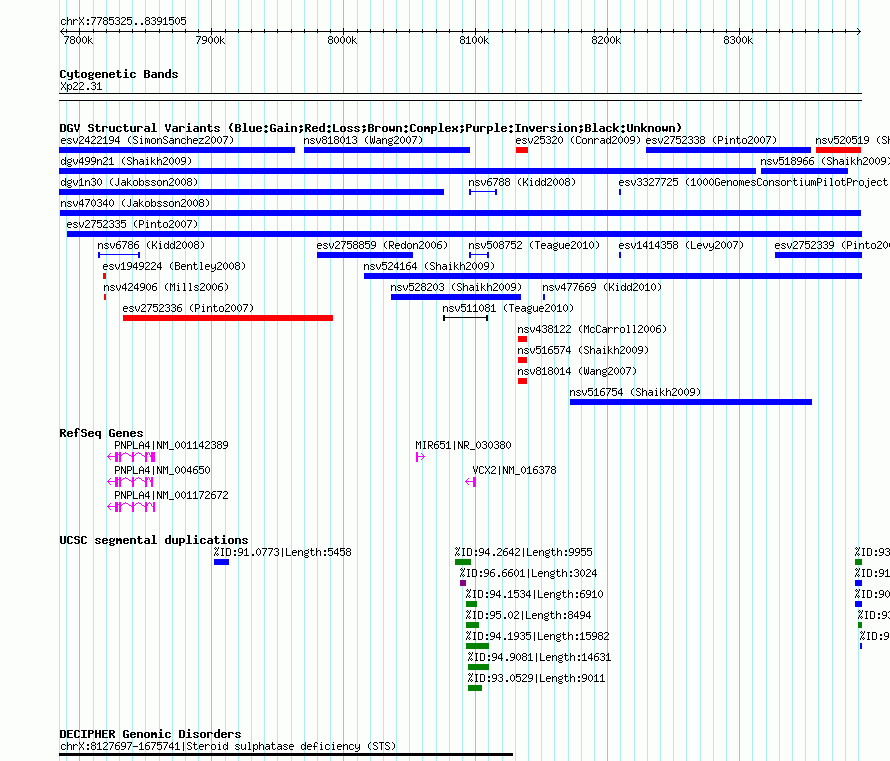Viewport: 890px width, 761px height.
Task: Click the 8000k ruler position
Action: click(342, 40)
